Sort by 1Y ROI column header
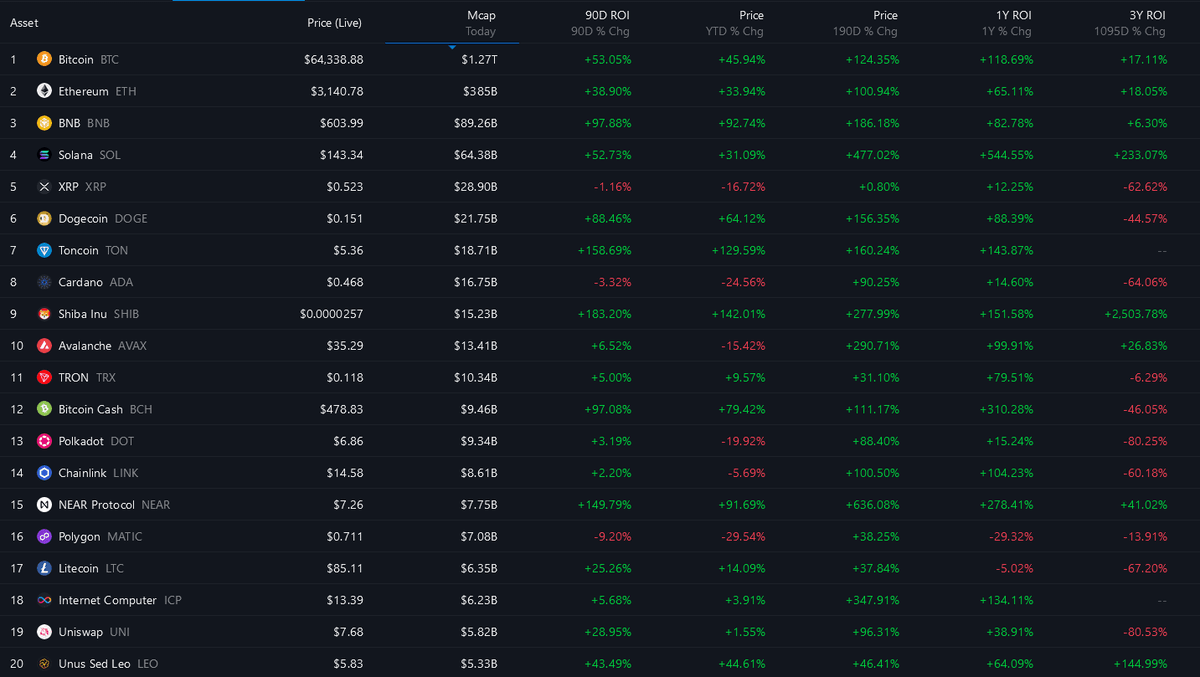This screenshot has width=1200, height=677. (1011, 23)
